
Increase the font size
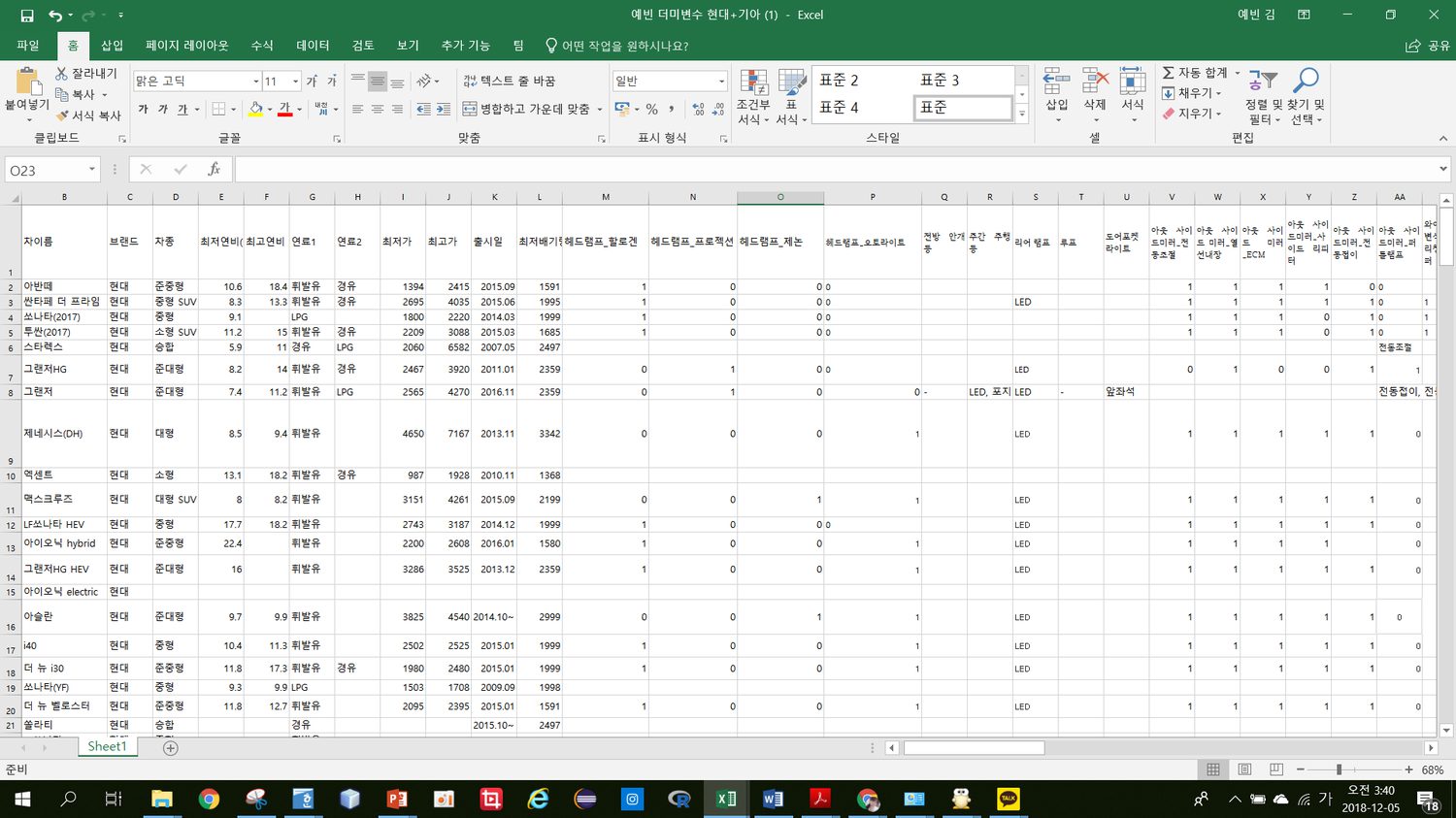pos(313,82)
